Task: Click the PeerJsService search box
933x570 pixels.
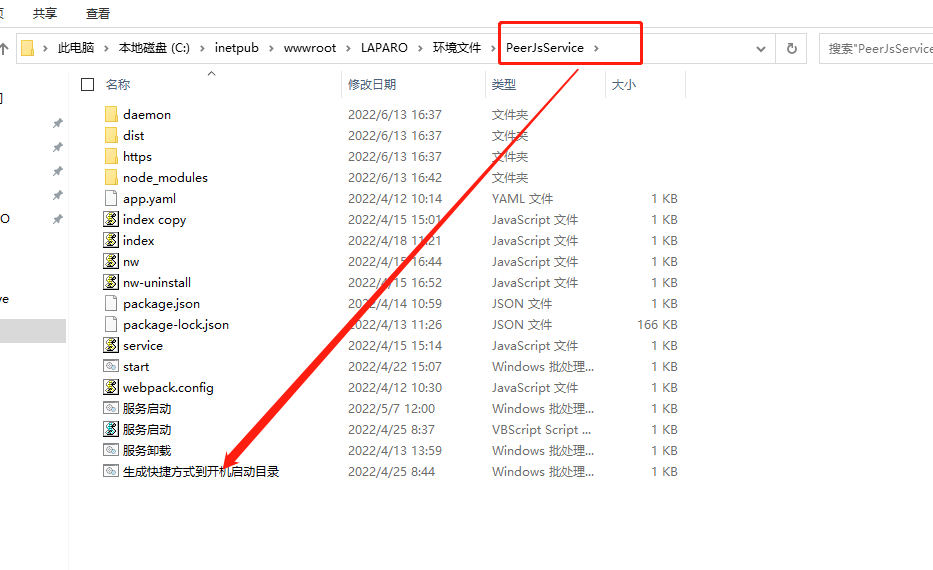Action: [x=876, y=48]
